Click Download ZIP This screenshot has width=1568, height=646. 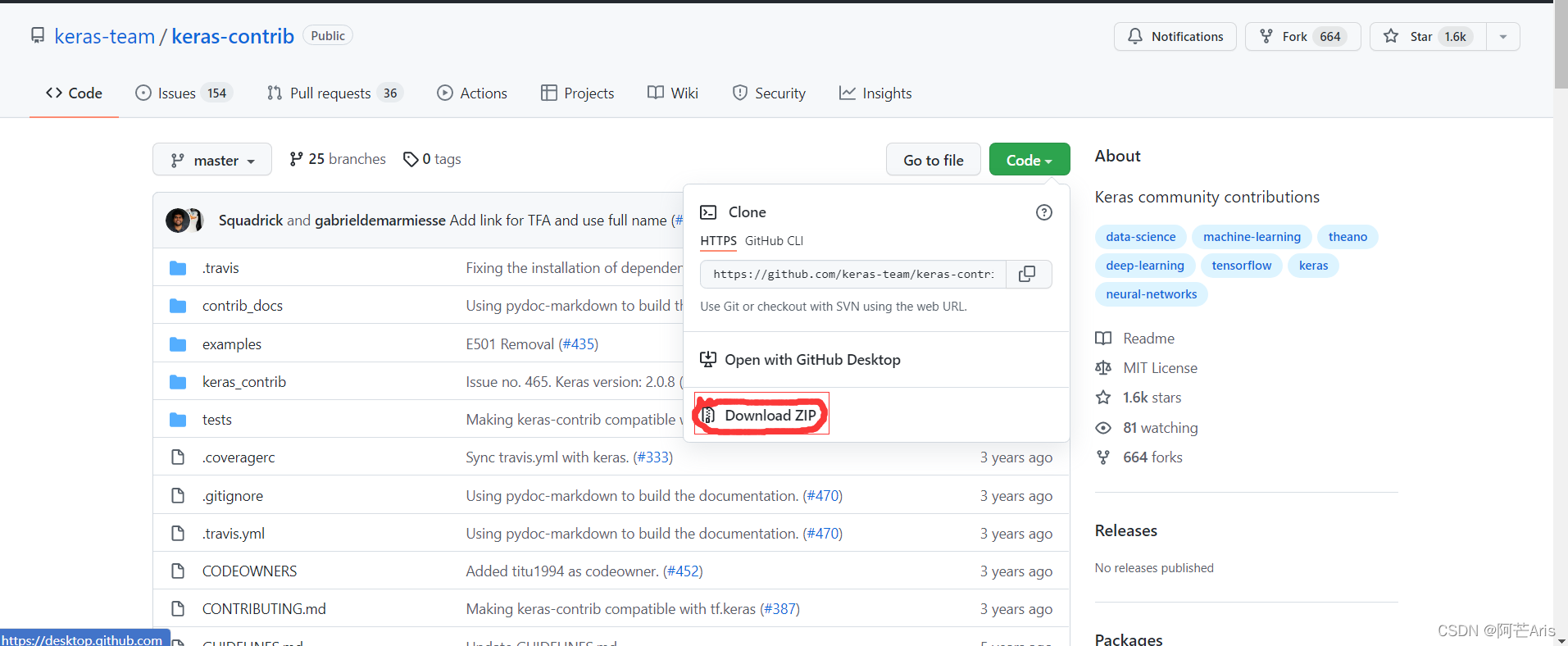760,416
